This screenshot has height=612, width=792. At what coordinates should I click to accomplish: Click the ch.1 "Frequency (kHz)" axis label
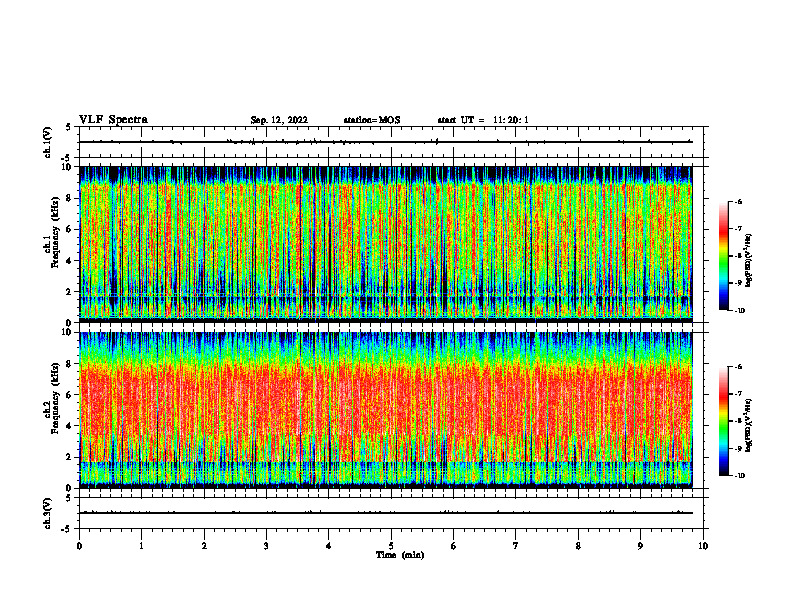tap(55, 233)
